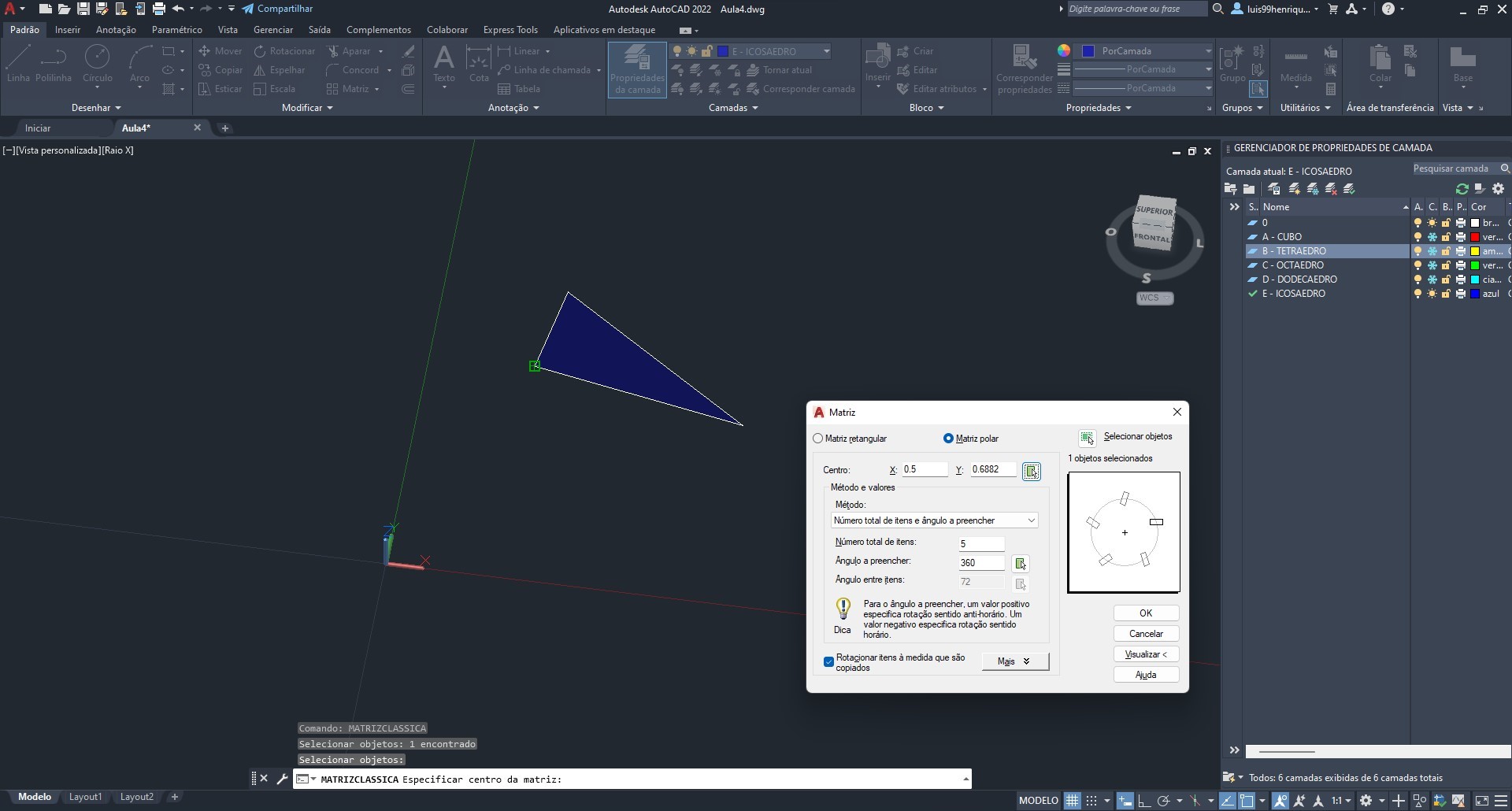Click the layer manager settings gear
This screenshot has width=1512, height=811.
click(1498, 189)
